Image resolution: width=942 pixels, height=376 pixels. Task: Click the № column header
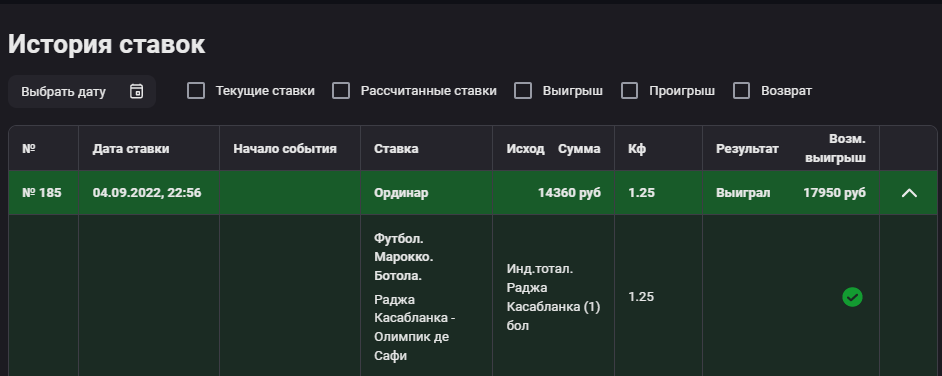[28, 148]
